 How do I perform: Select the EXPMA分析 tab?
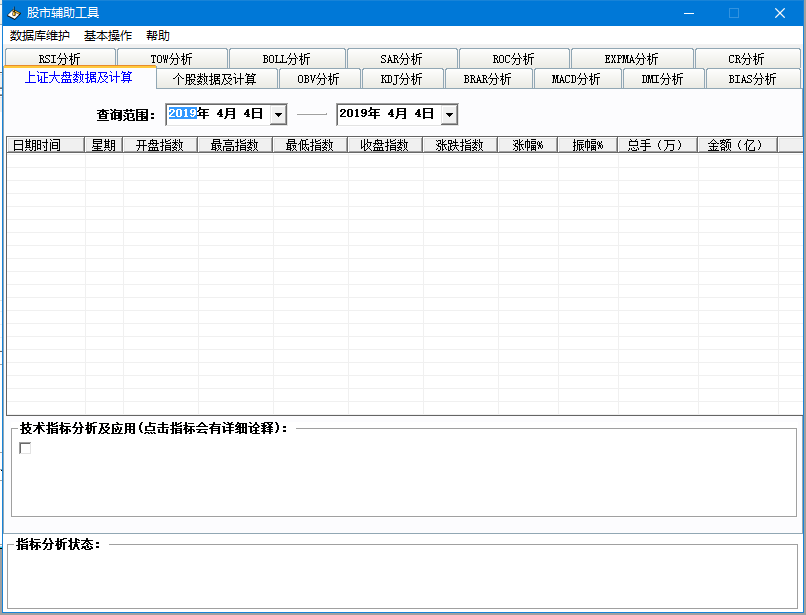pos(631,59)
